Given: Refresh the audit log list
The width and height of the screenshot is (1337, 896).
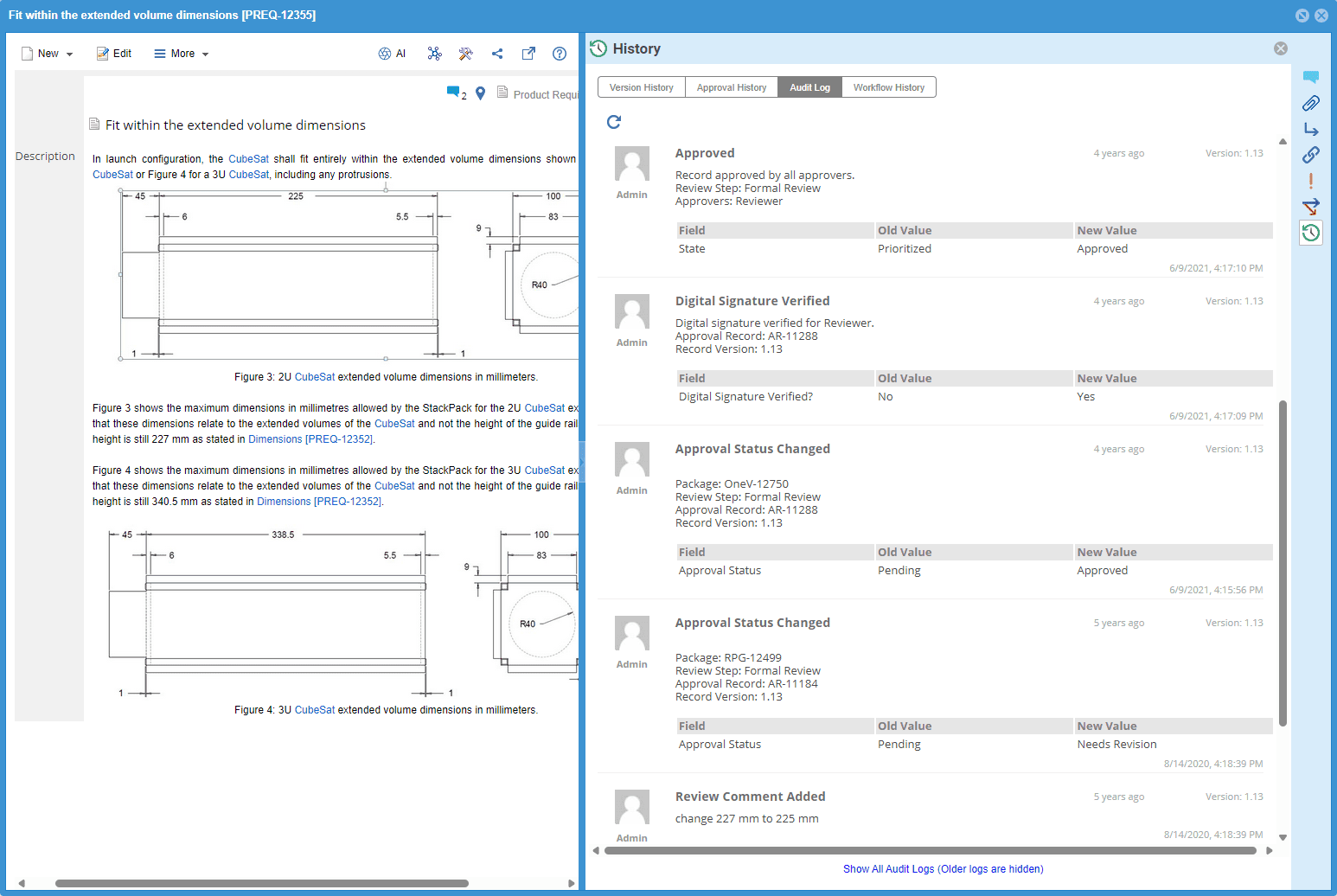Looking at the screenshot, I should [x=614, y=122].
